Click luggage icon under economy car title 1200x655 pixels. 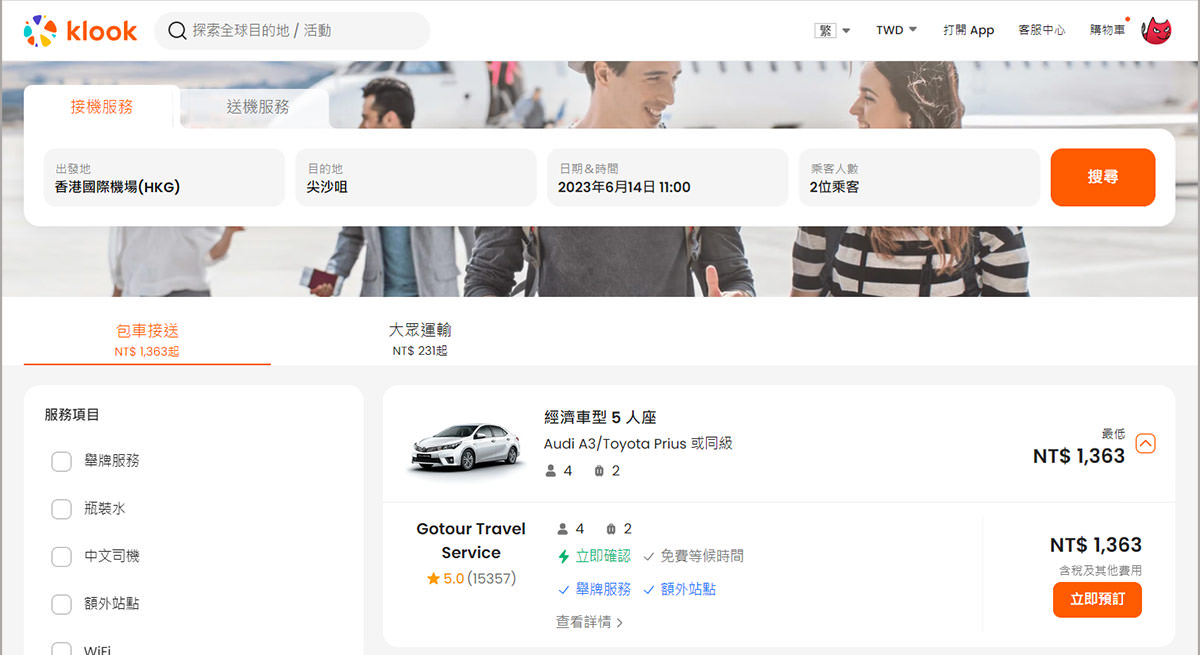click(599, 471)
